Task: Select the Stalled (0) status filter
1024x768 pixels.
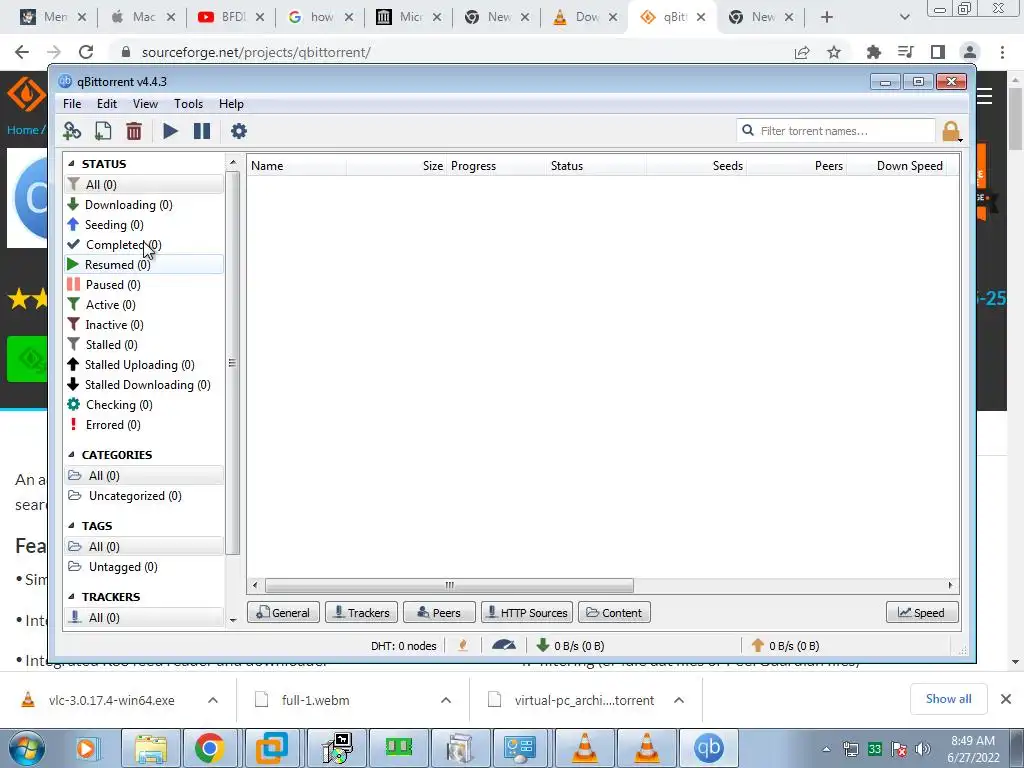Action: click(x=144, y=345)
